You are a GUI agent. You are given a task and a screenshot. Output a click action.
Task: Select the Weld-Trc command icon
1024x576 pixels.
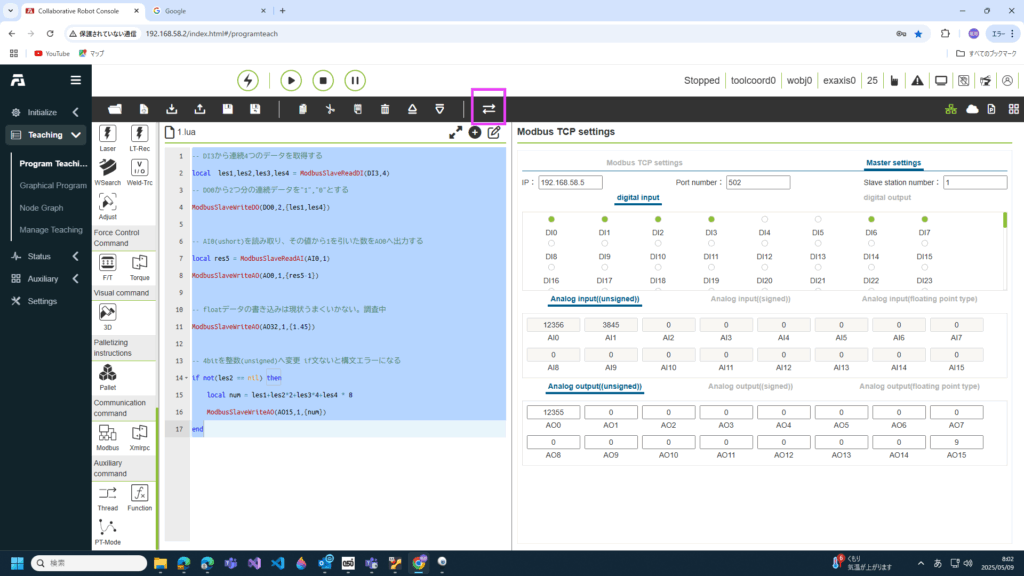[x=139, y=172]
